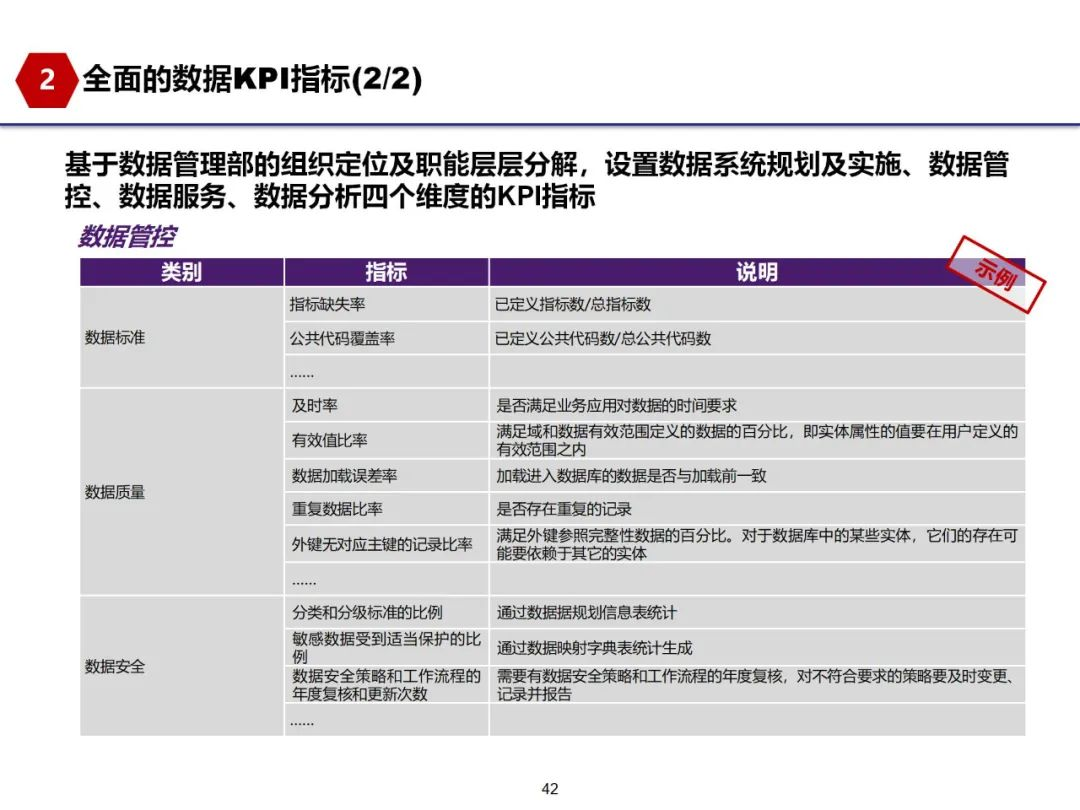Select the 数据安全 category cell
1080x810 pixels.
tap(182, 666)
